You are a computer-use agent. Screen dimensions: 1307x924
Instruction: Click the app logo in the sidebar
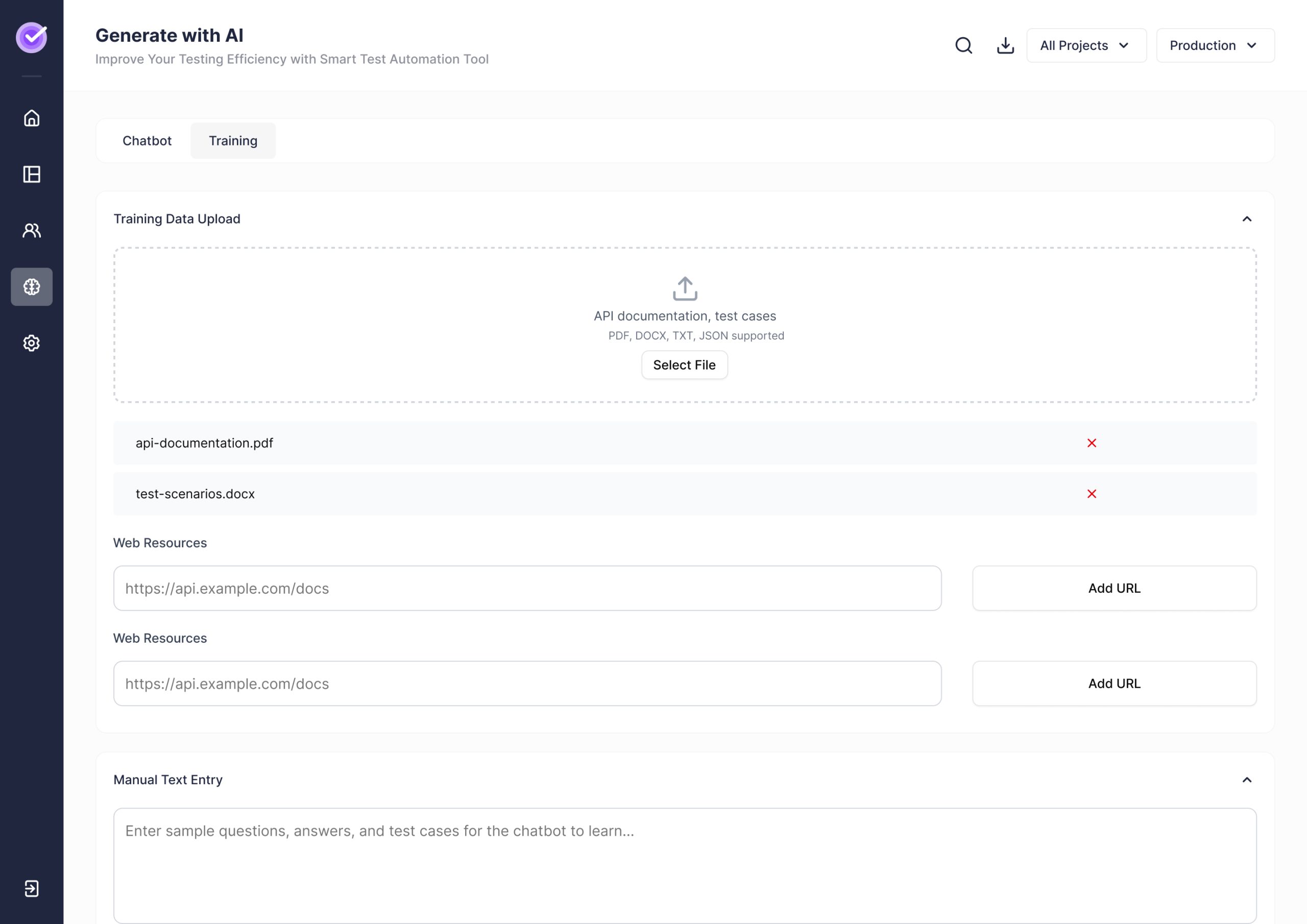tap(31, 38)
